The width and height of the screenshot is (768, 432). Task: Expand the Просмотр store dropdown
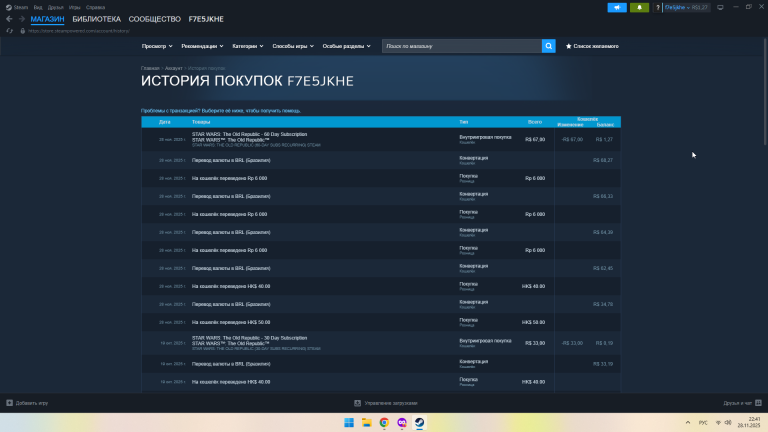(157, 46)
